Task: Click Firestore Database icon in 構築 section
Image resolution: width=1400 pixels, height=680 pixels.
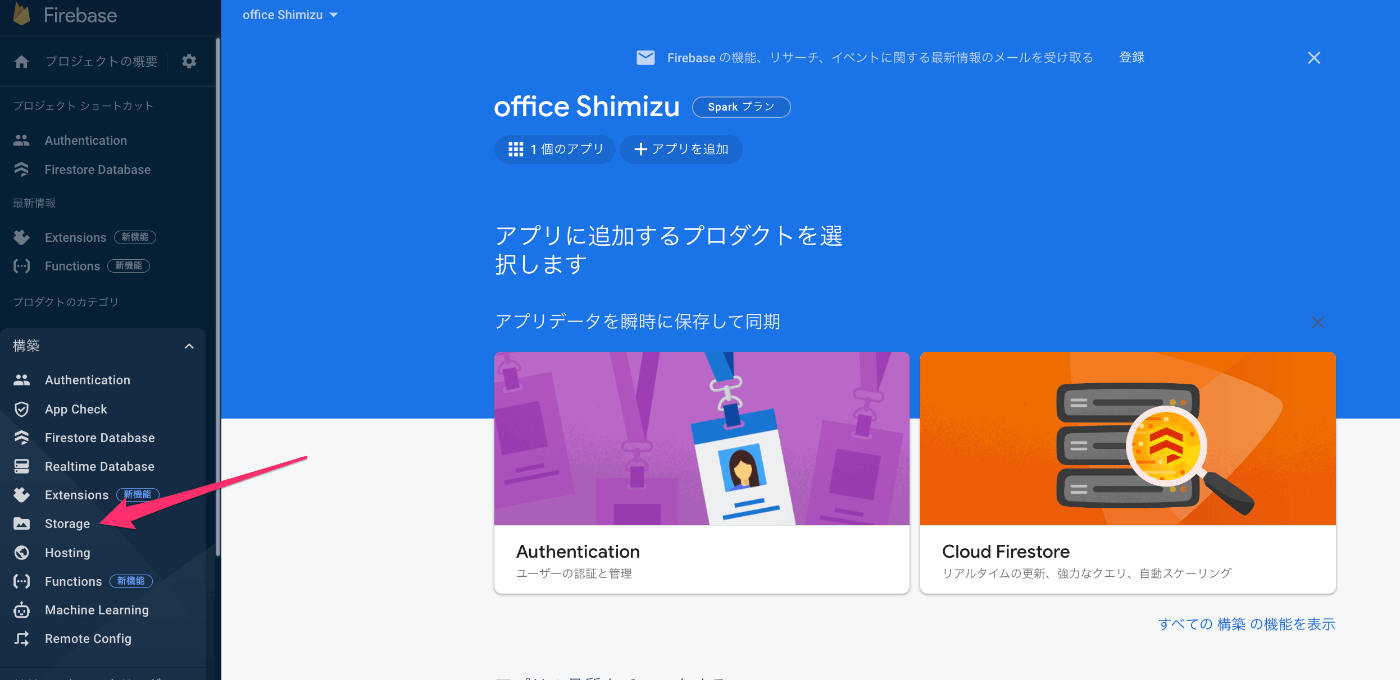Action: tap(22, 438)
